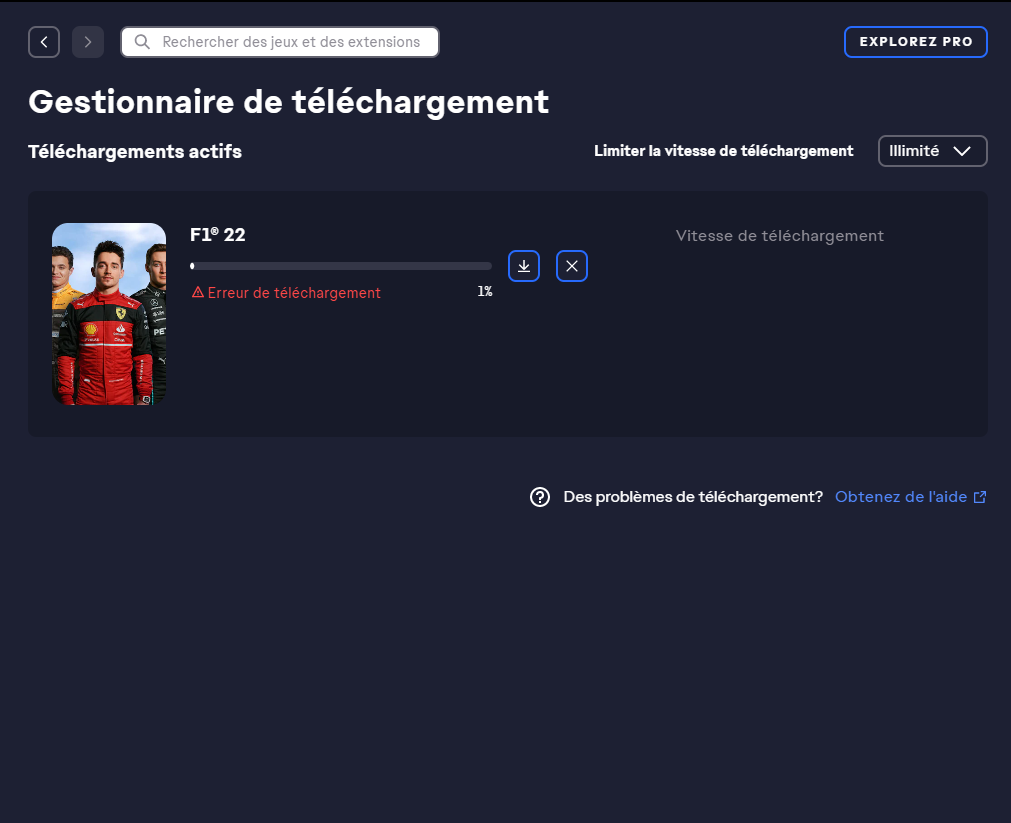Click the F1 22 download progress bar
Image resolution: width=1011 pixels, height=823 pixels.
coord(341,266)
